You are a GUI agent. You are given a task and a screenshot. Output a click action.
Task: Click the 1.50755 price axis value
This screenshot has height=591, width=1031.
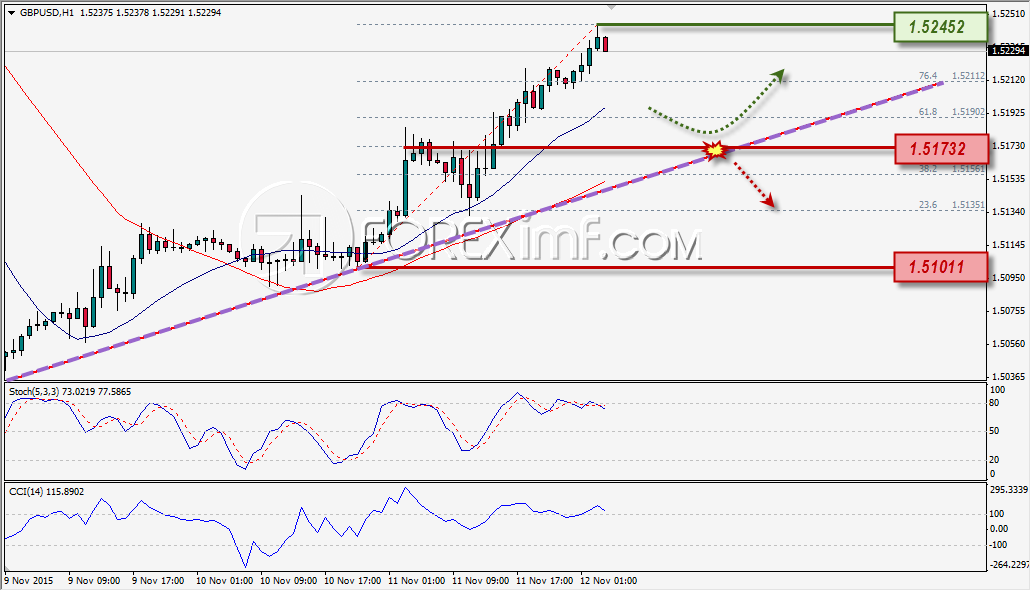point(1008,311)
